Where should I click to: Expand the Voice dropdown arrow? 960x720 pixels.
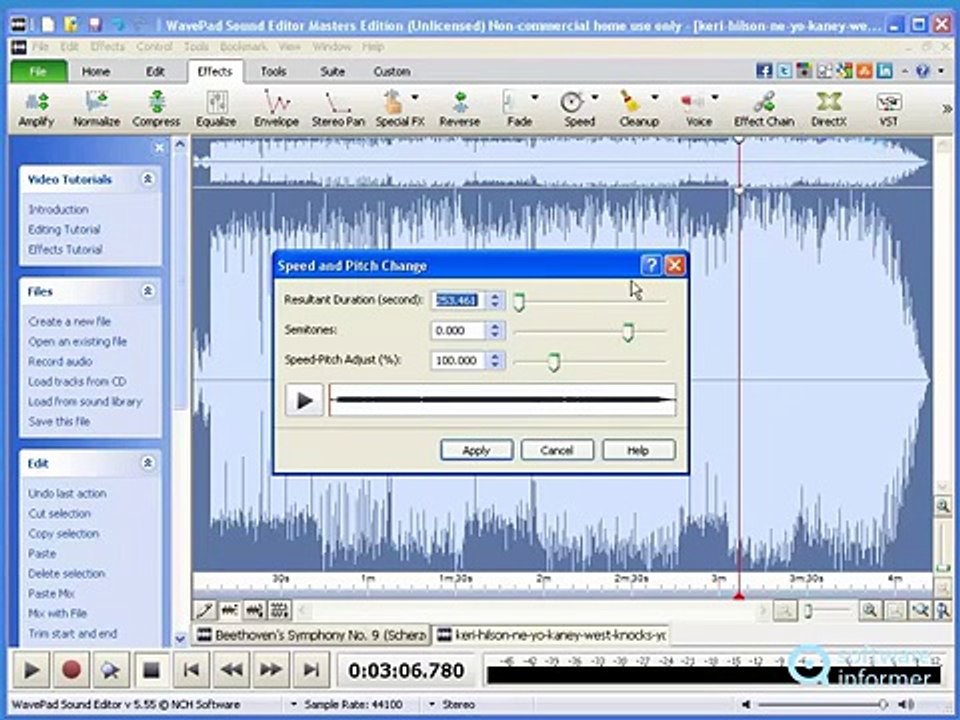coord(714,97)
